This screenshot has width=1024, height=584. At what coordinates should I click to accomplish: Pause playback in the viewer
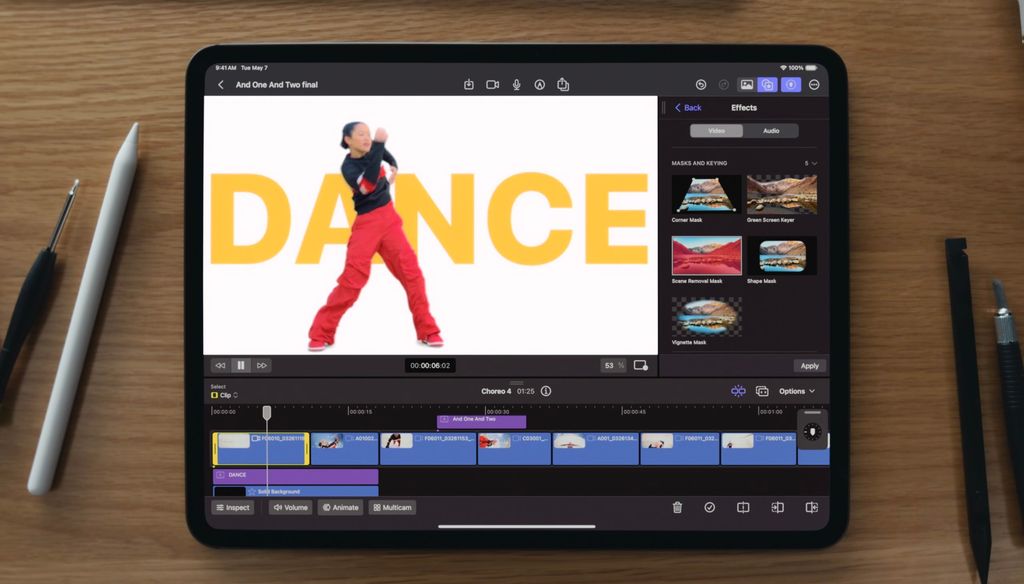point(241,366)
